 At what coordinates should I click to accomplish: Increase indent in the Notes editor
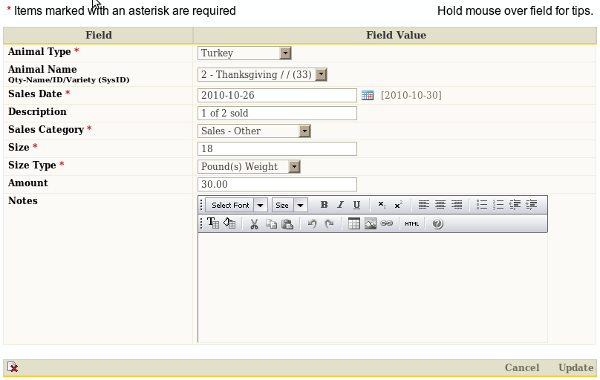531,205
